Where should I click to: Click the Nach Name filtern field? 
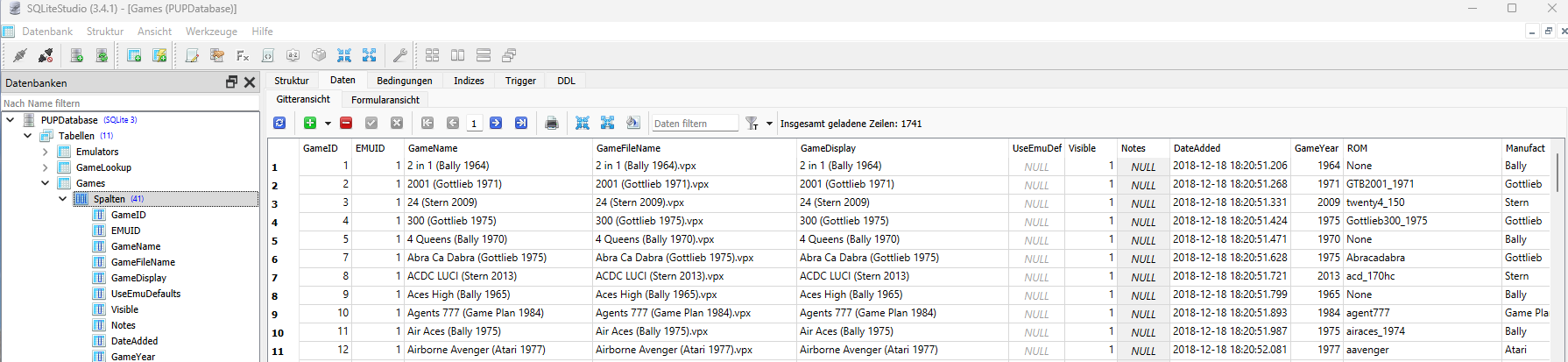[131, 103]
